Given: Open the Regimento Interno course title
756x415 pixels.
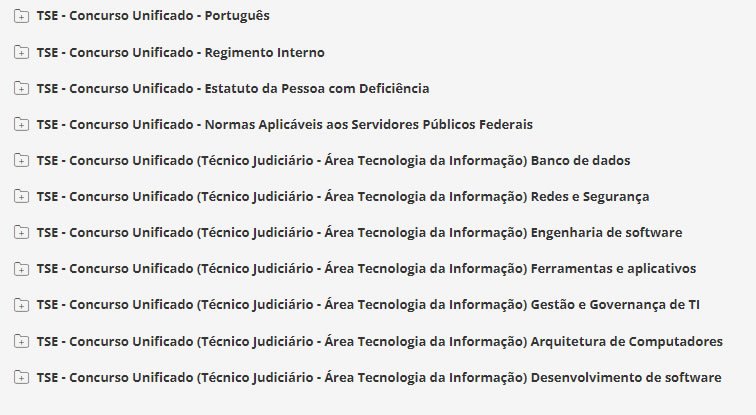Looking at the screenshot, I should [x=180, y=52].
